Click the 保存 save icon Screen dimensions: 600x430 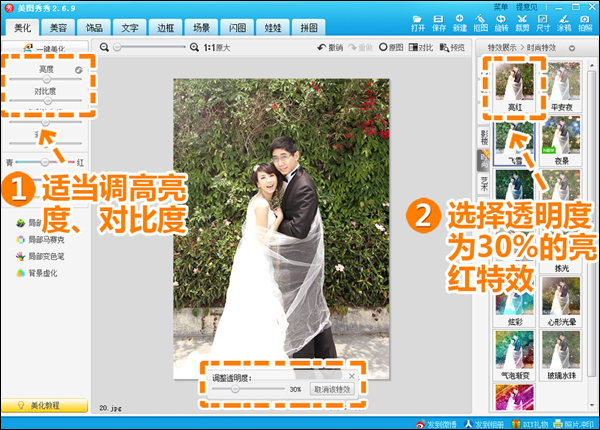[x=439, y=23]
